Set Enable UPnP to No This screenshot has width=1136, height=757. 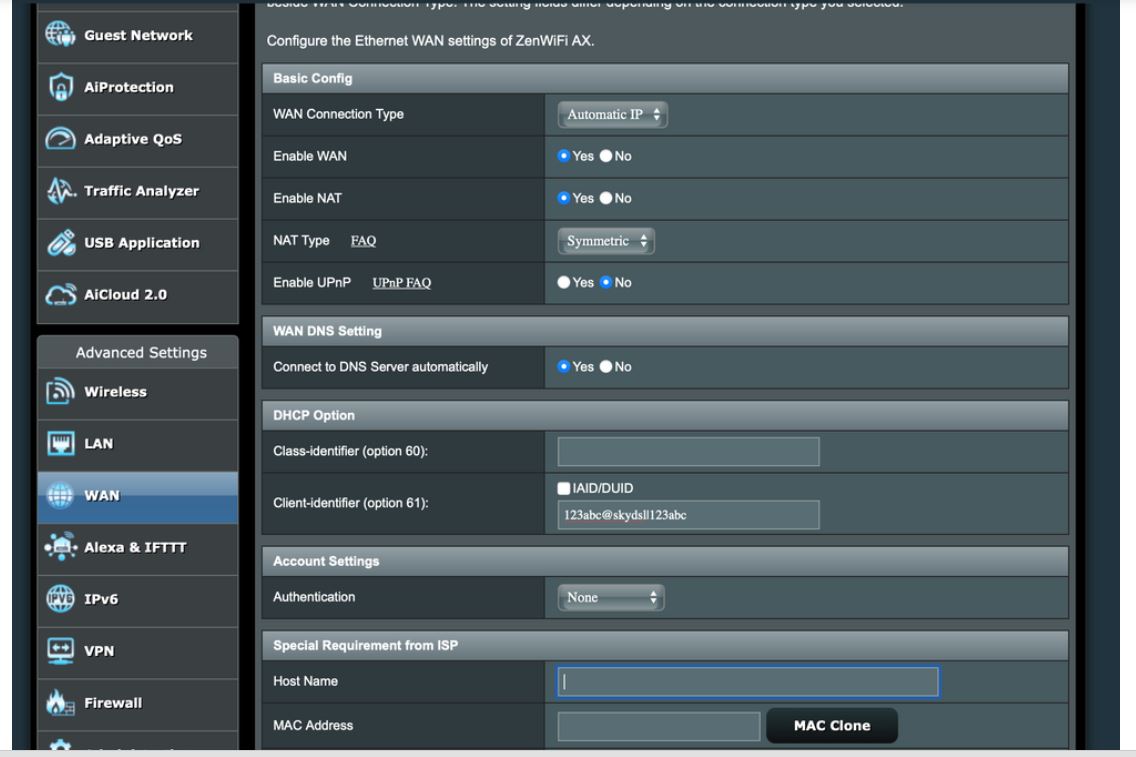606,283
